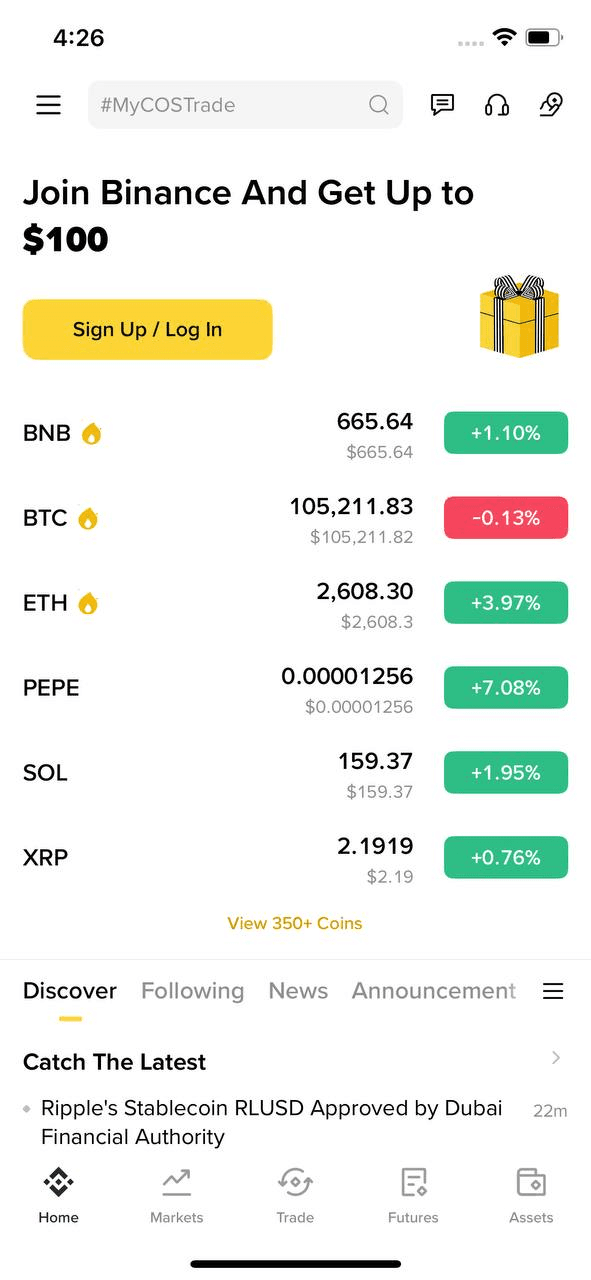Tap the yellow gift box image
Screen dimensions: 591x1280
click(519, 316)
